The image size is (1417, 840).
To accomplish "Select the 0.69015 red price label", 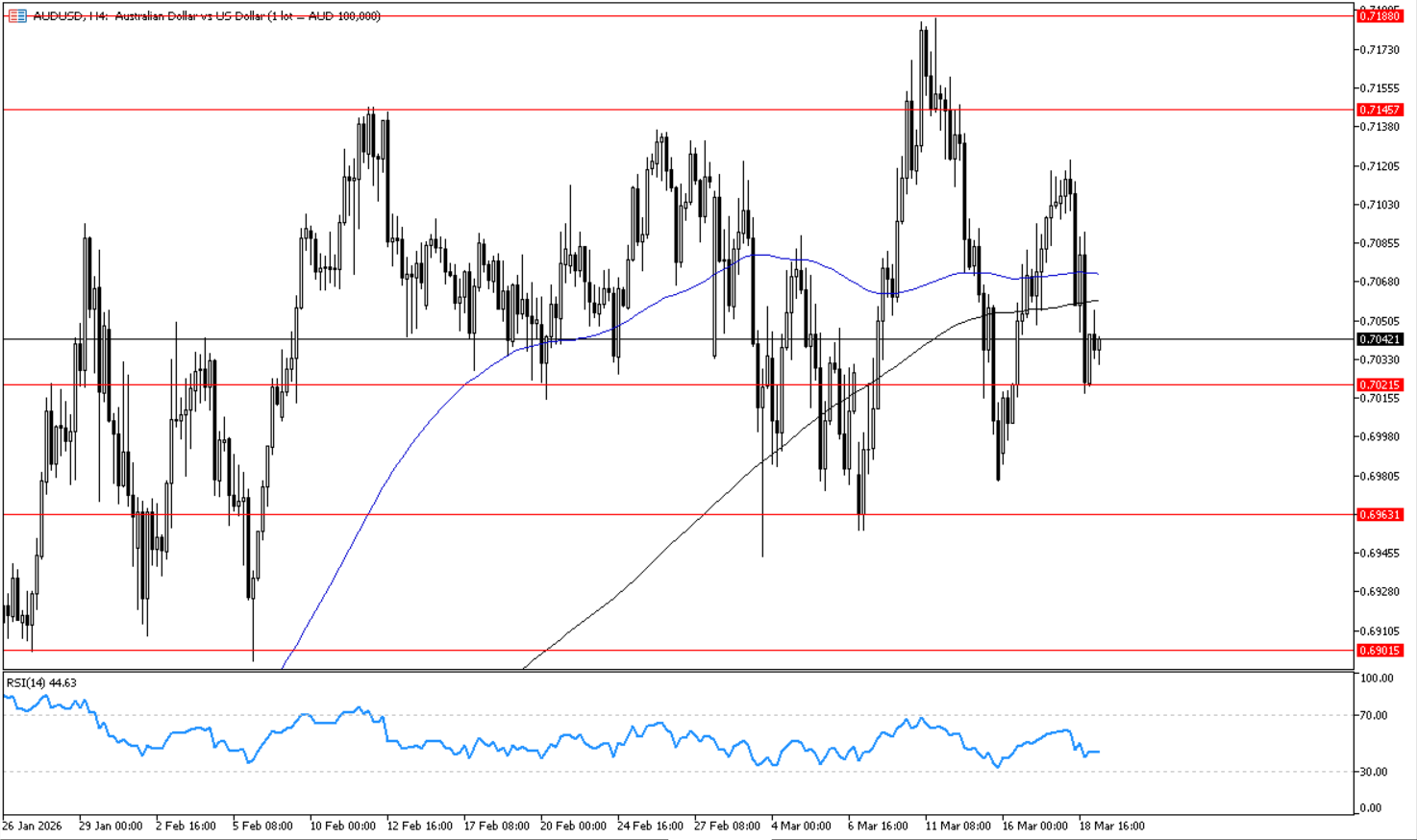I will 1380,651.
